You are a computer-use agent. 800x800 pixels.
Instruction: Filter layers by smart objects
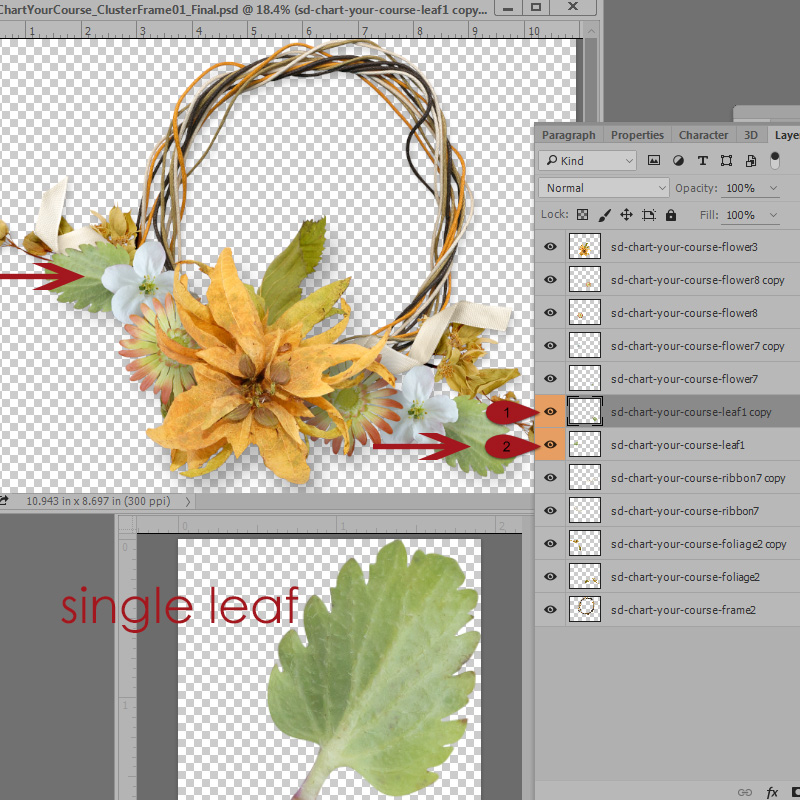click(x=750, y=161)
